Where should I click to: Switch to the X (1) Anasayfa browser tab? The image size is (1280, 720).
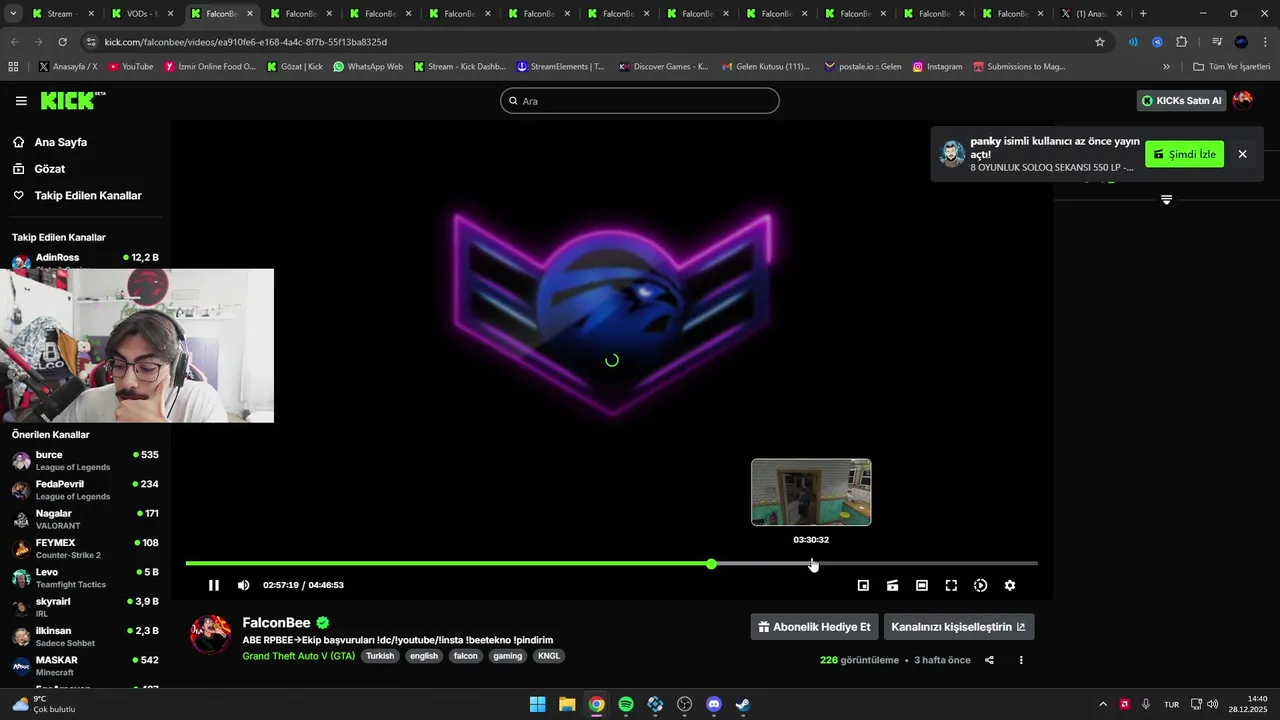tap(1091, 14)
